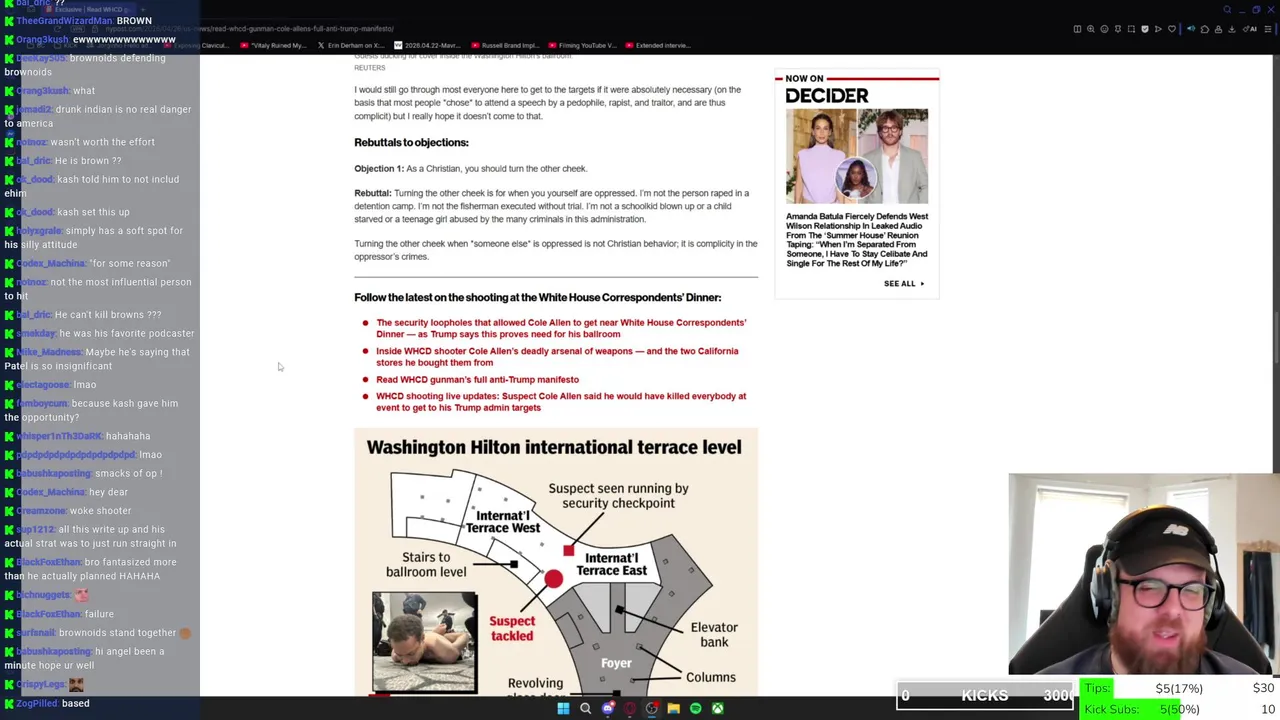Click the 'Columns' map label
This screenshot has height=720, width=1280.
click(710, 677)
